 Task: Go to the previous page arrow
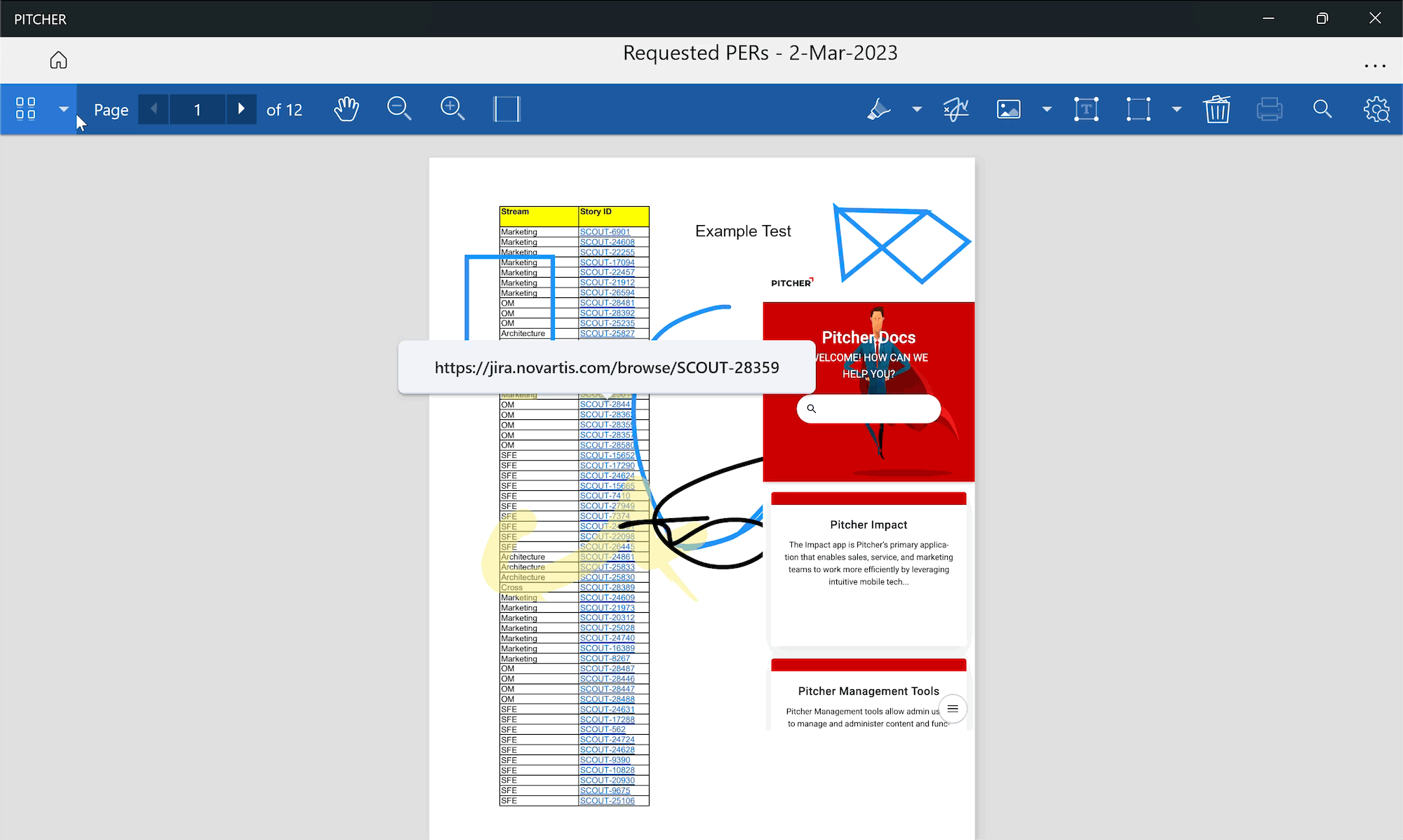pos(154,109)
